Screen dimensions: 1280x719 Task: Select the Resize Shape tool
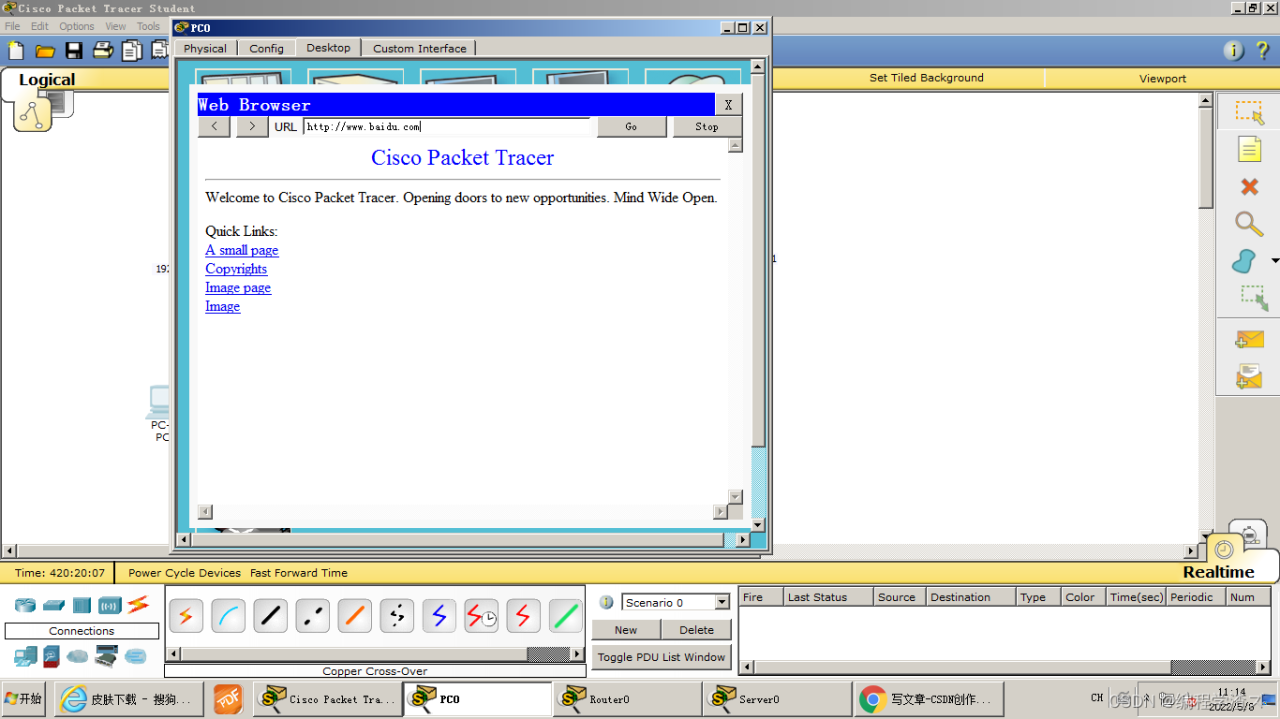[1254, 298]
